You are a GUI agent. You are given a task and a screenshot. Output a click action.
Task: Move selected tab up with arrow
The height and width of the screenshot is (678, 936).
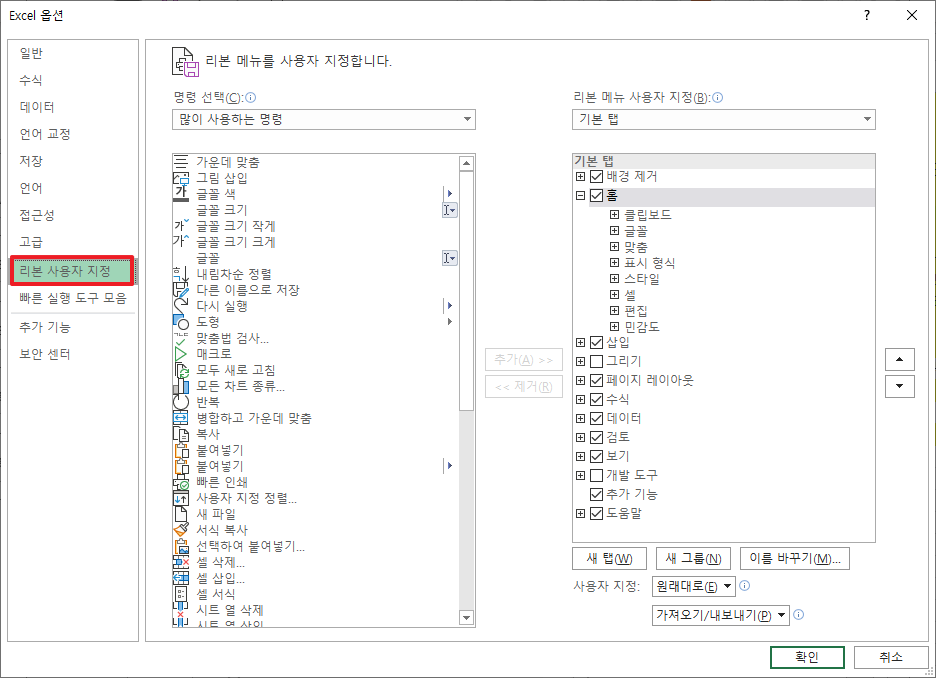900,359
